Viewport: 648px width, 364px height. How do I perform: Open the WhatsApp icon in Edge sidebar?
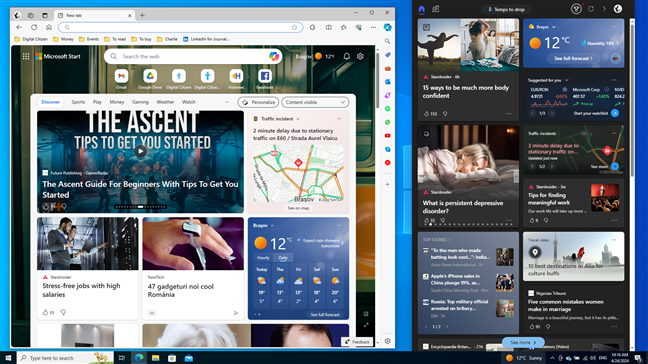(x=387, y=122)
